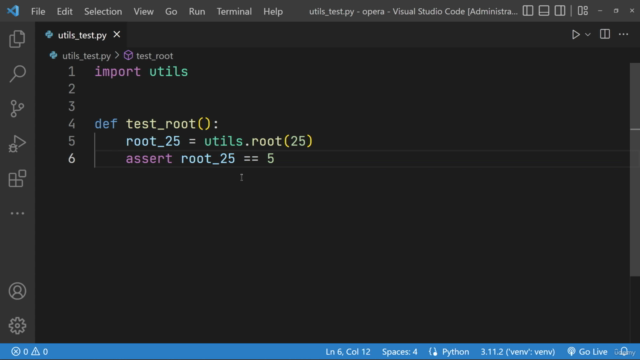The height and width of the screenshot is (360, 640).
Task: Open the Terminal menu
Action: click(x=234, y=11)
